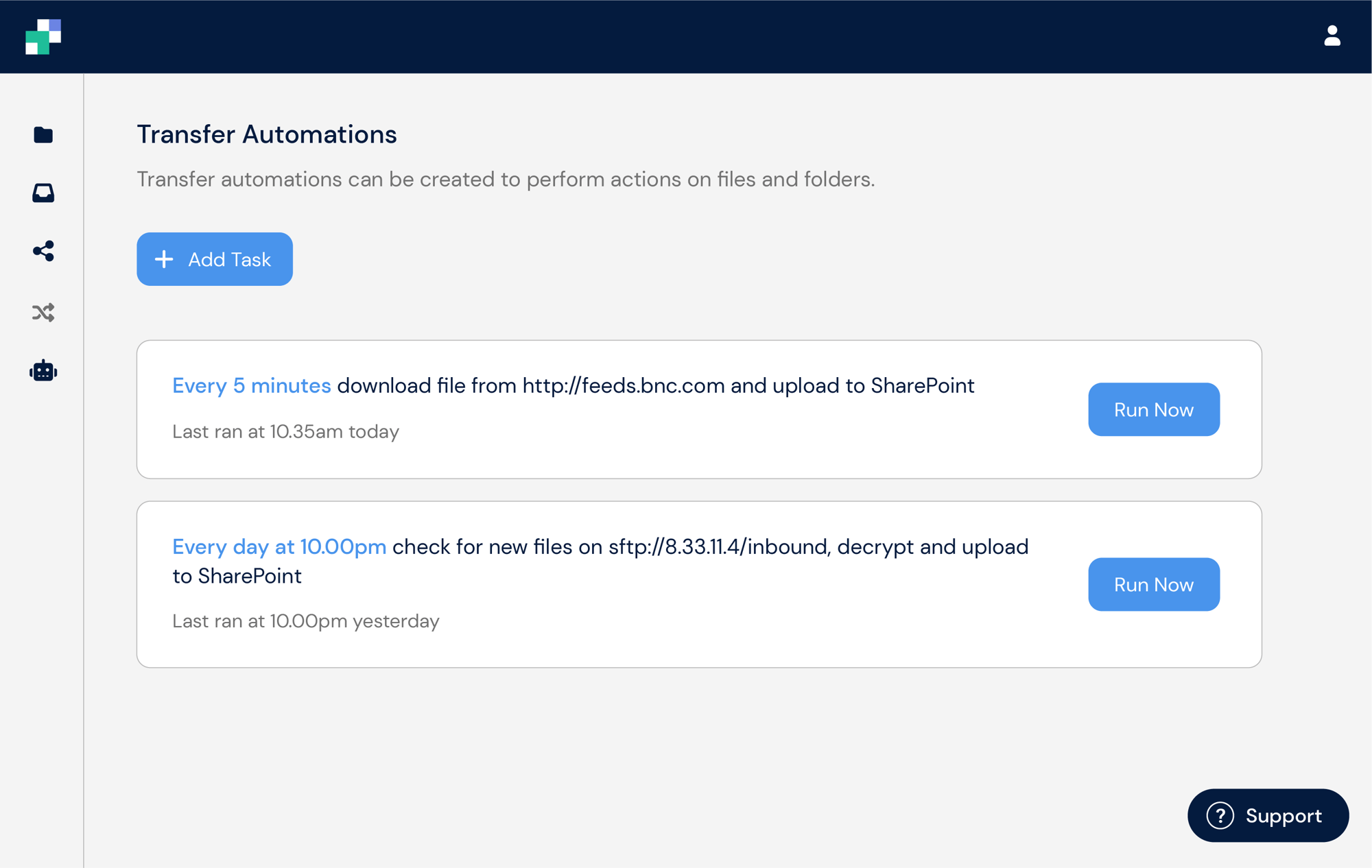Viewport: 1372px width, 868px height.
Task: Click the Add Task button
Action: [x=215, y=259]
